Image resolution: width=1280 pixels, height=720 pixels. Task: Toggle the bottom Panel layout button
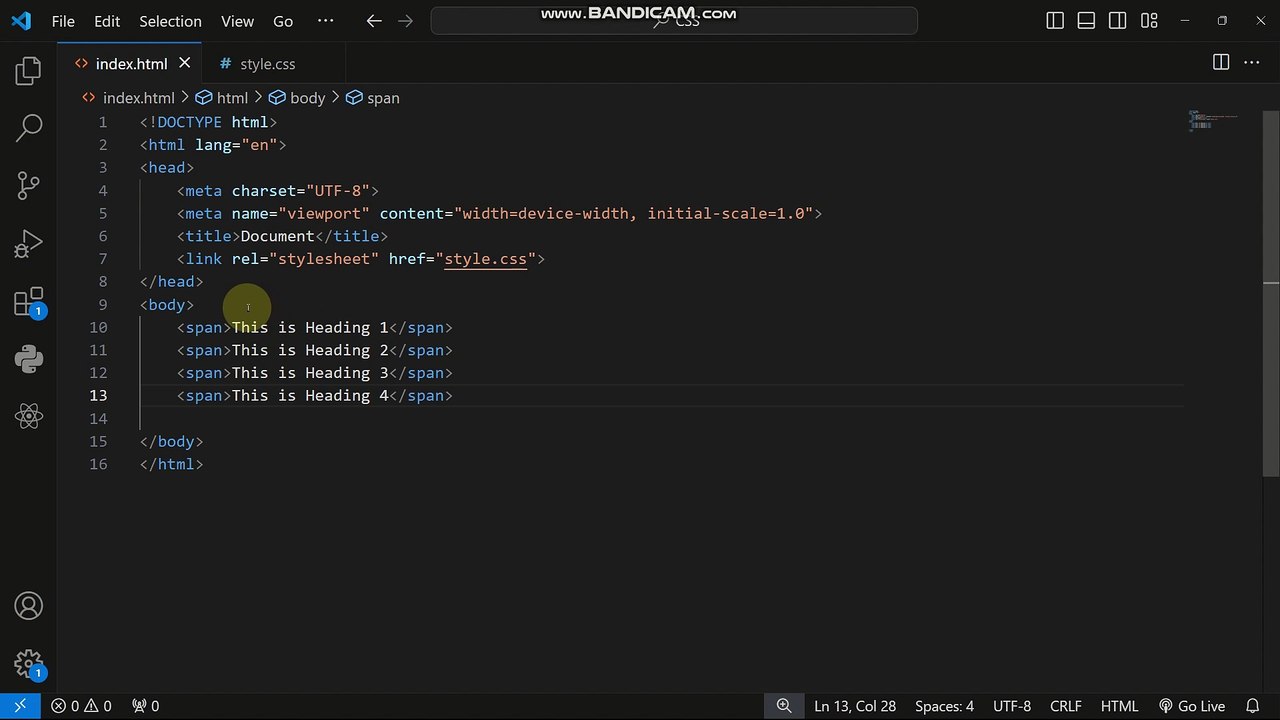click(1086, 21)
